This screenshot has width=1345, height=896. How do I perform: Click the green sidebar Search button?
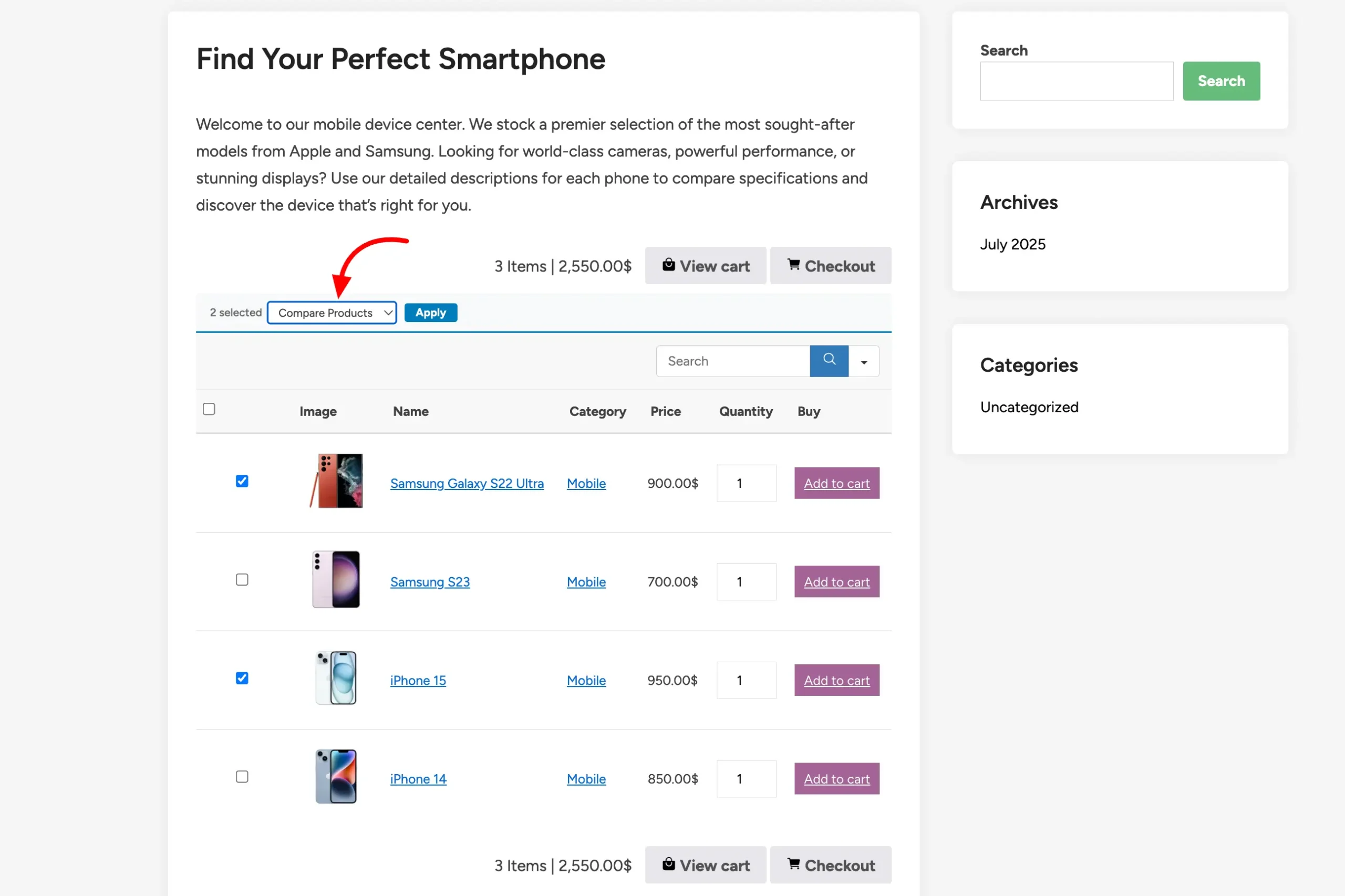pos(1222,81)
